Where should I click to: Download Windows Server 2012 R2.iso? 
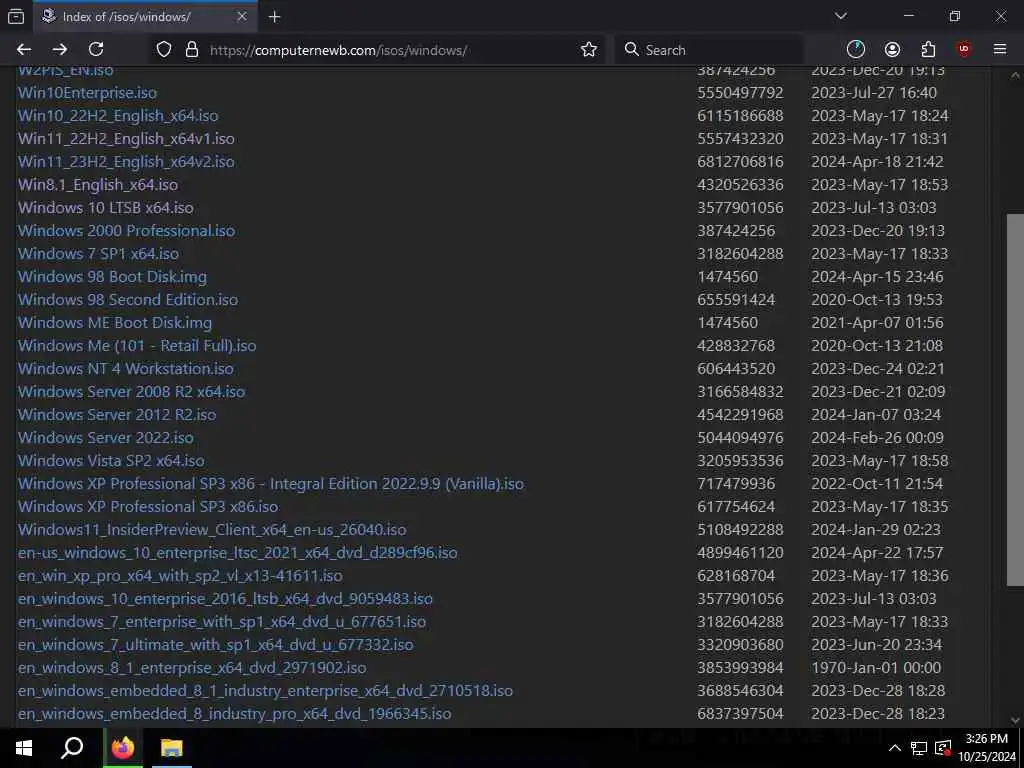pos(117,415)
